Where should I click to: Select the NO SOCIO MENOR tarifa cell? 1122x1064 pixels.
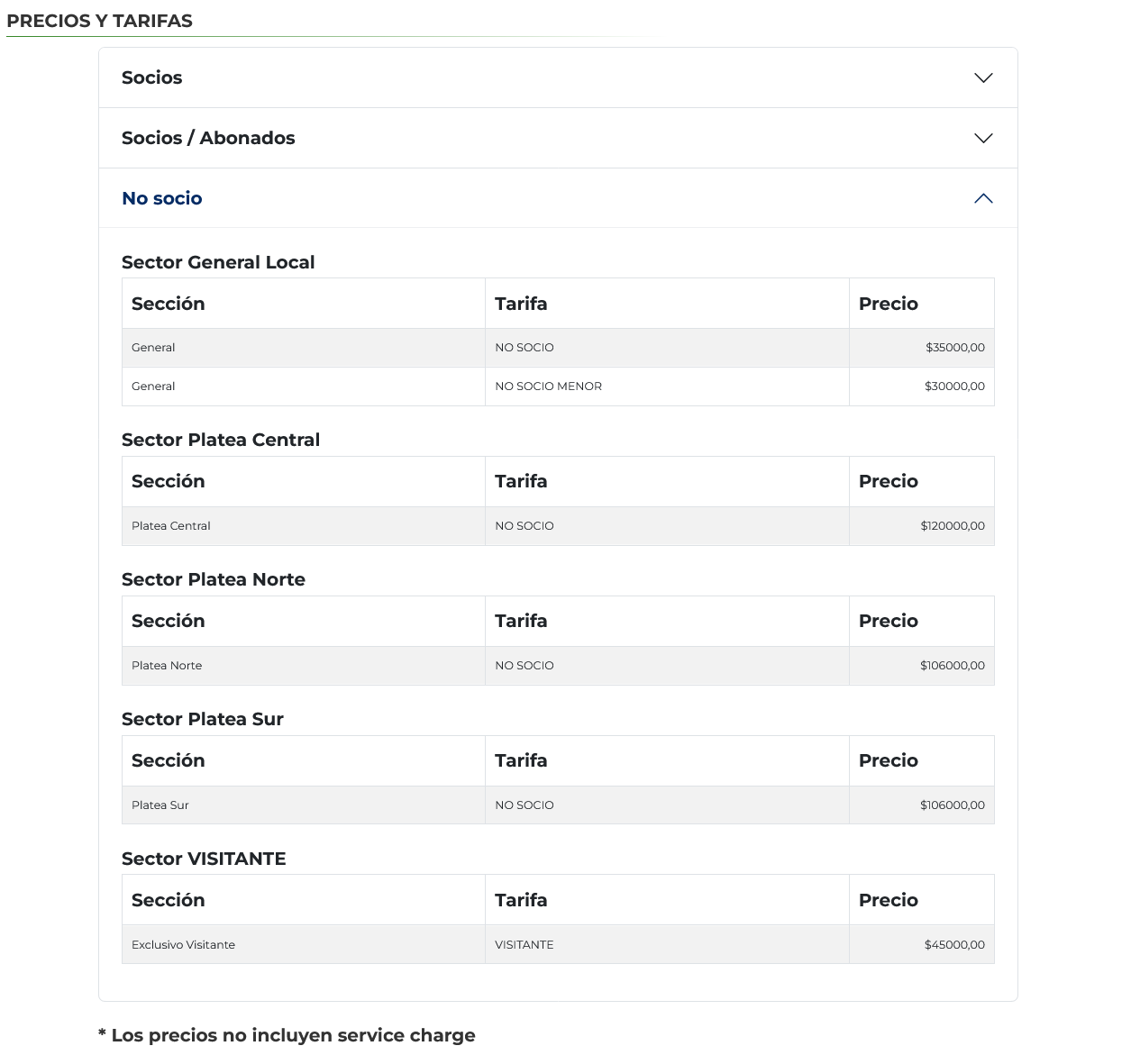548,386
